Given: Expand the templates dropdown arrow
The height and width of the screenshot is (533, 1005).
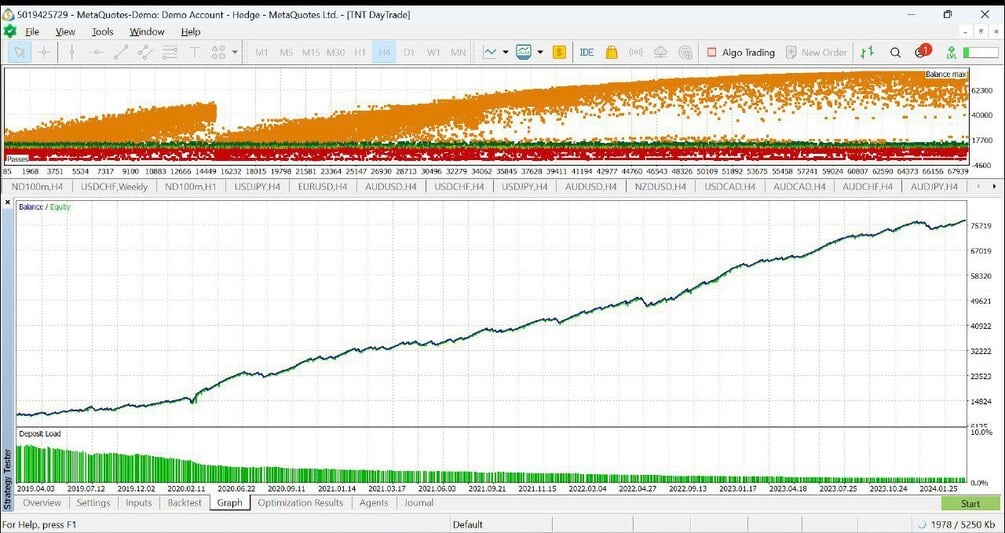Looking at the screenshot, I should (540, 53).
